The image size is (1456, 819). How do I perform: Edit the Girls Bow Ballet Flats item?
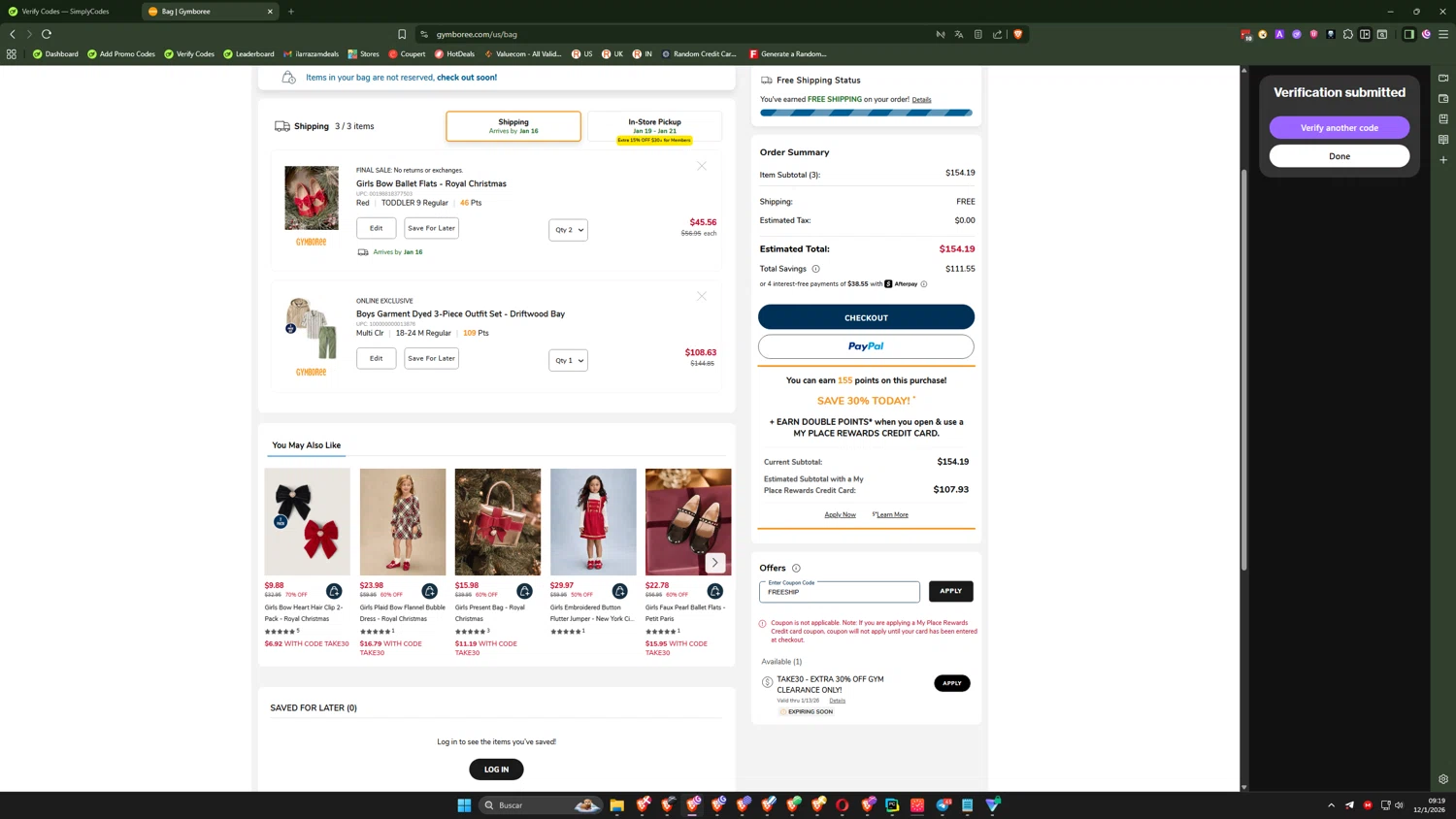(x=376, y=228)
